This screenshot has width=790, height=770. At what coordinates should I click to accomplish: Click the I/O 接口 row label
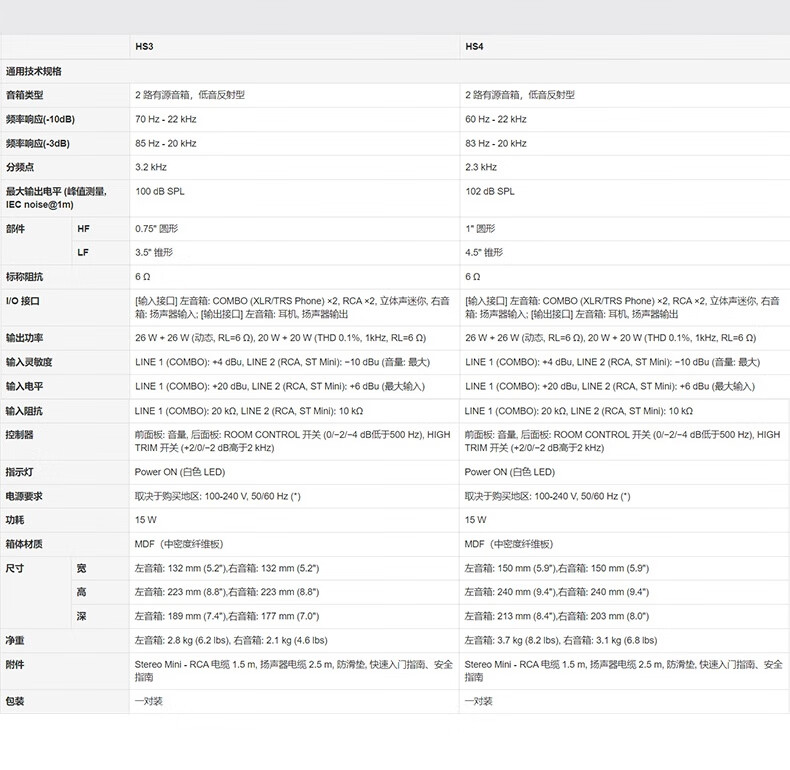[x=23, y=301]
